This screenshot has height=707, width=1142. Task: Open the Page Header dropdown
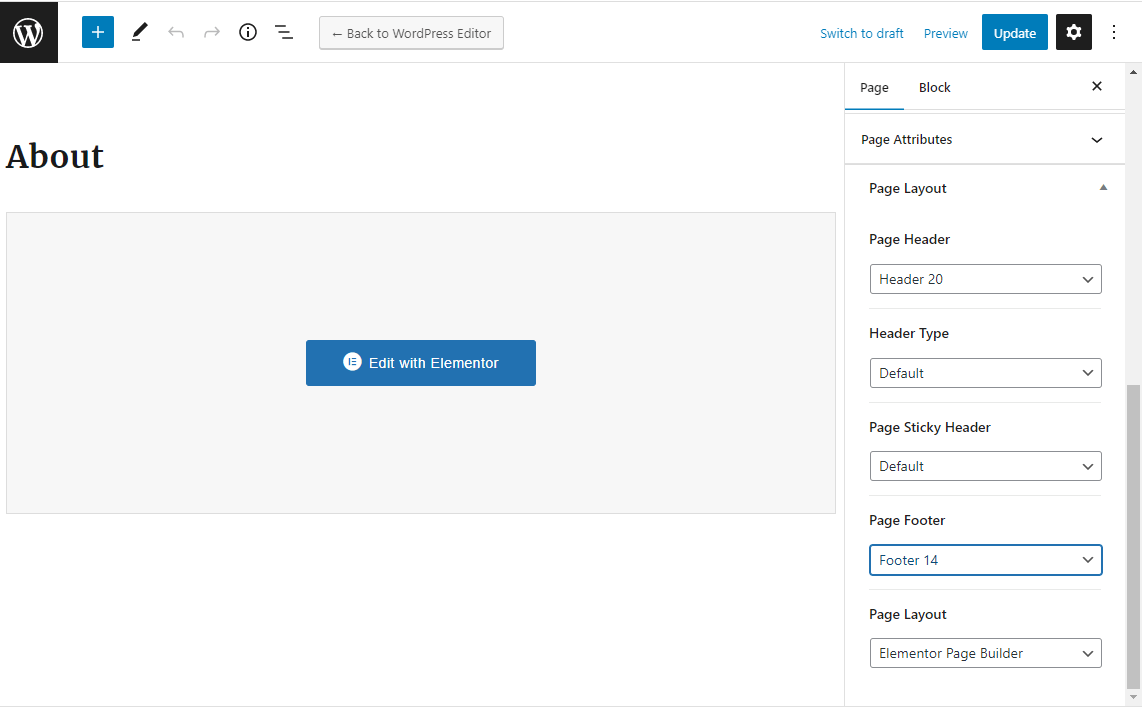(985, 279)
